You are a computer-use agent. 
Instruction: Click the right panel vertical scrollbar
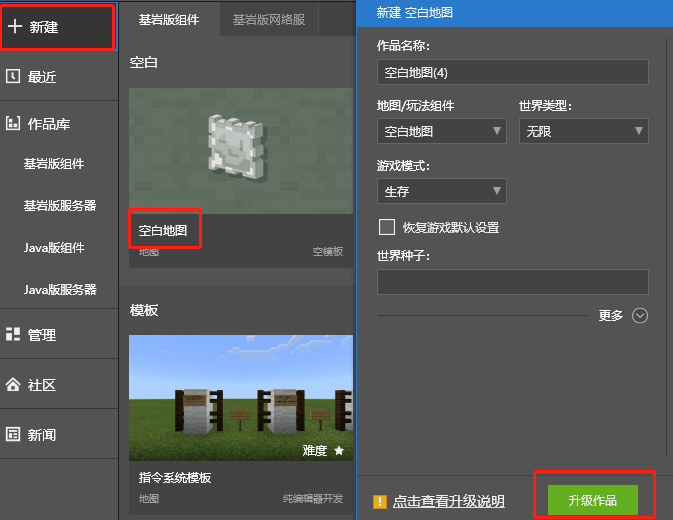point(668,248)
